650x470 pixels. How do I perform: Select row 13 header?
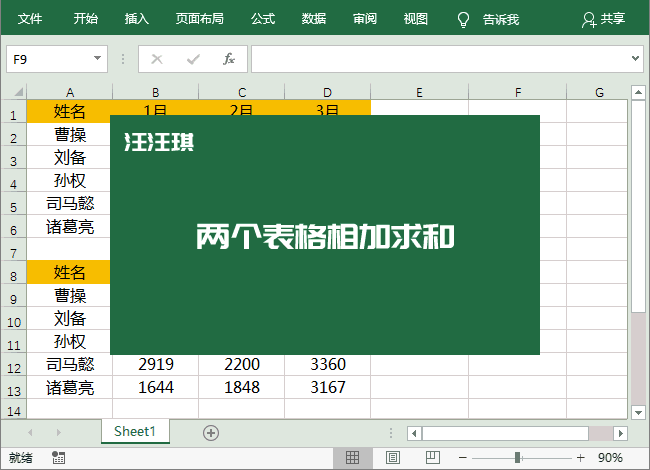click(14, 388)
